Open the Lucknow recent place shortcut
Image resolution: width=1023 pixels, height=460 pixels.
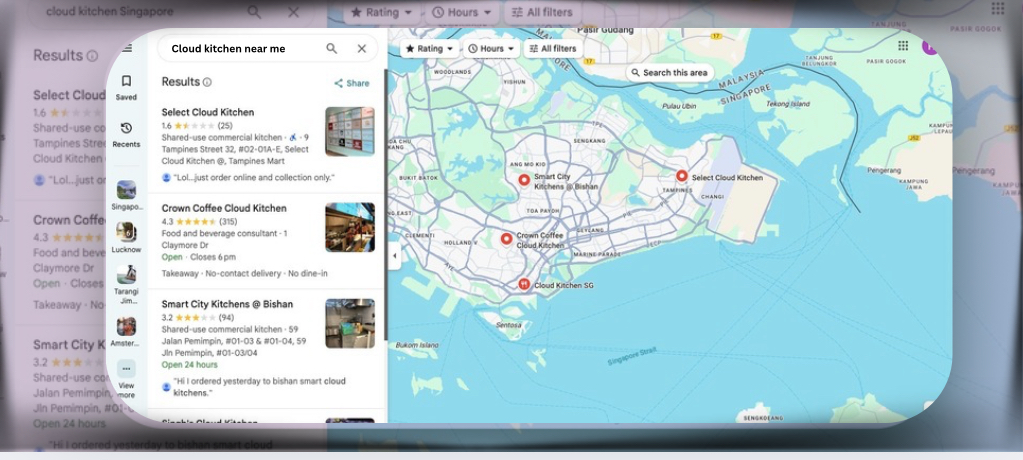pyautogui.click(x=126, y=238)
